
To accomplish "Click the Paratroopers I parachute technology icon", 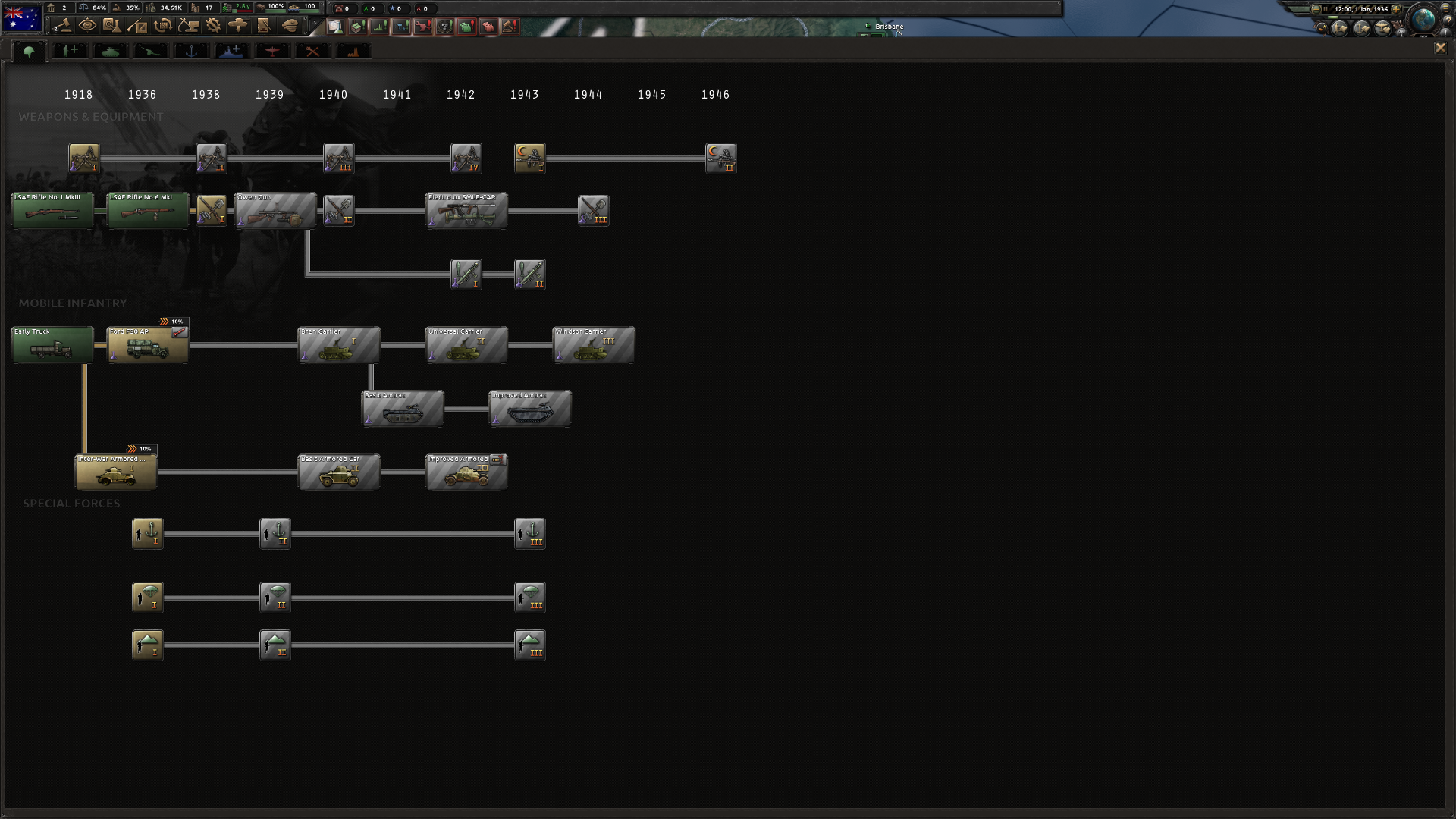I will tap(148, 598).
